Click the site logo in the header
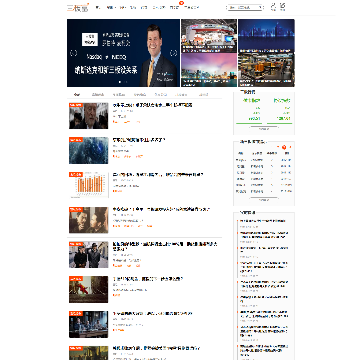This screenshot has width=360, height=360. [x=78, y=7]
